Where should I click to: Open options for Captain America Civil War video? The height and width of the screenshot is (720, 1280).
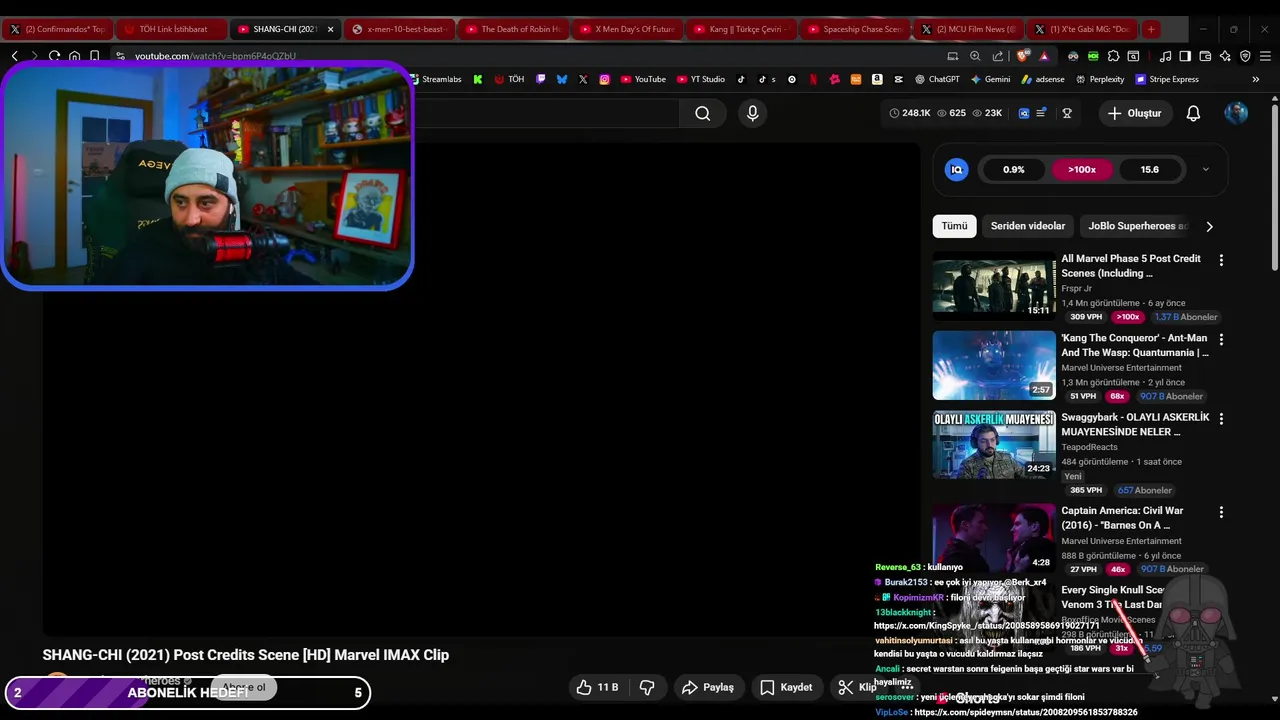click(1221, 512)
